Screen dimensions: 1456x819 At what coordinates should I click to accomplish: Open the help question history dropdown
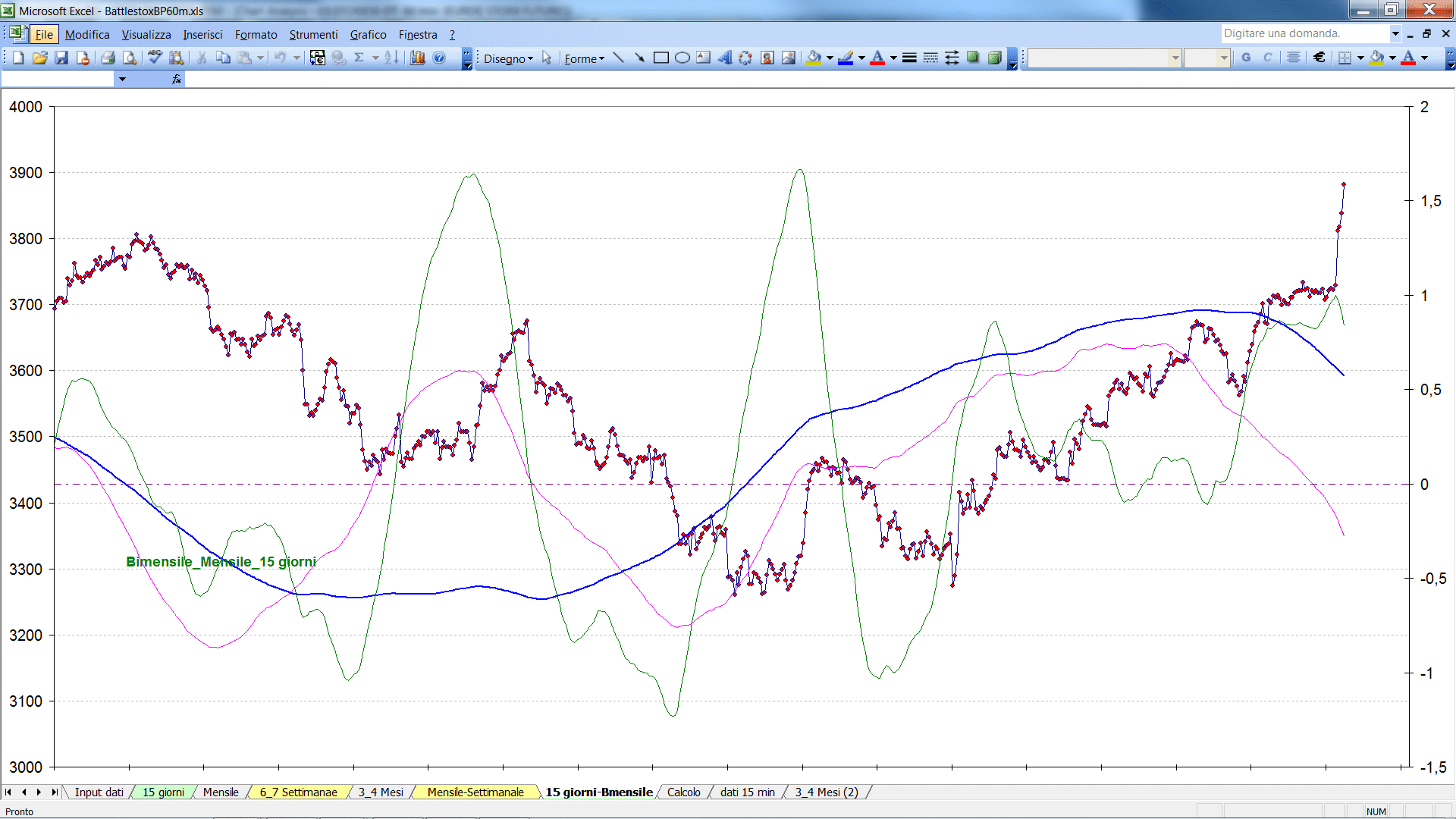(1395, 33)
